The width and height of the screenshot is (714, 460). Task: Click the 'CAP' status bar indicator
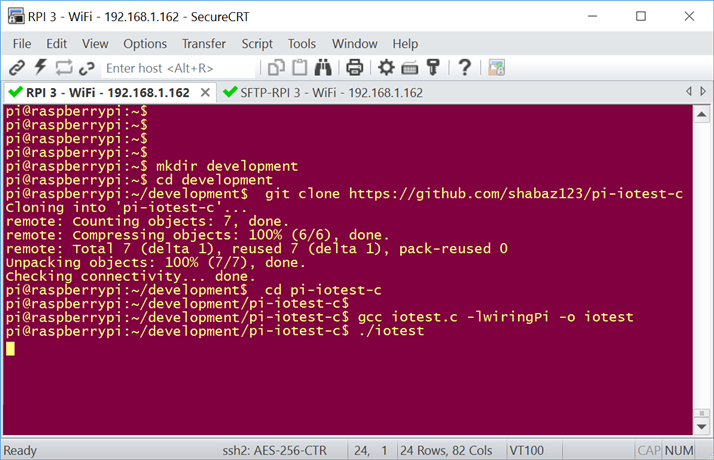click(x=648, y=450)
